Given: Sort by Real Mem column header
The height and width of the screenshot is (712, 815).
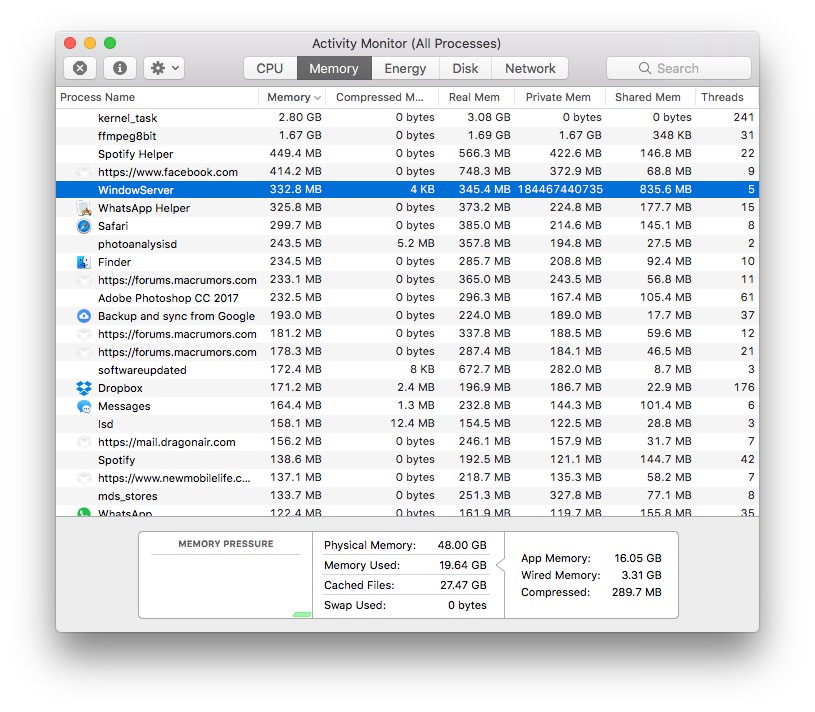Looking at the screenshot, I should coord(476,97).
